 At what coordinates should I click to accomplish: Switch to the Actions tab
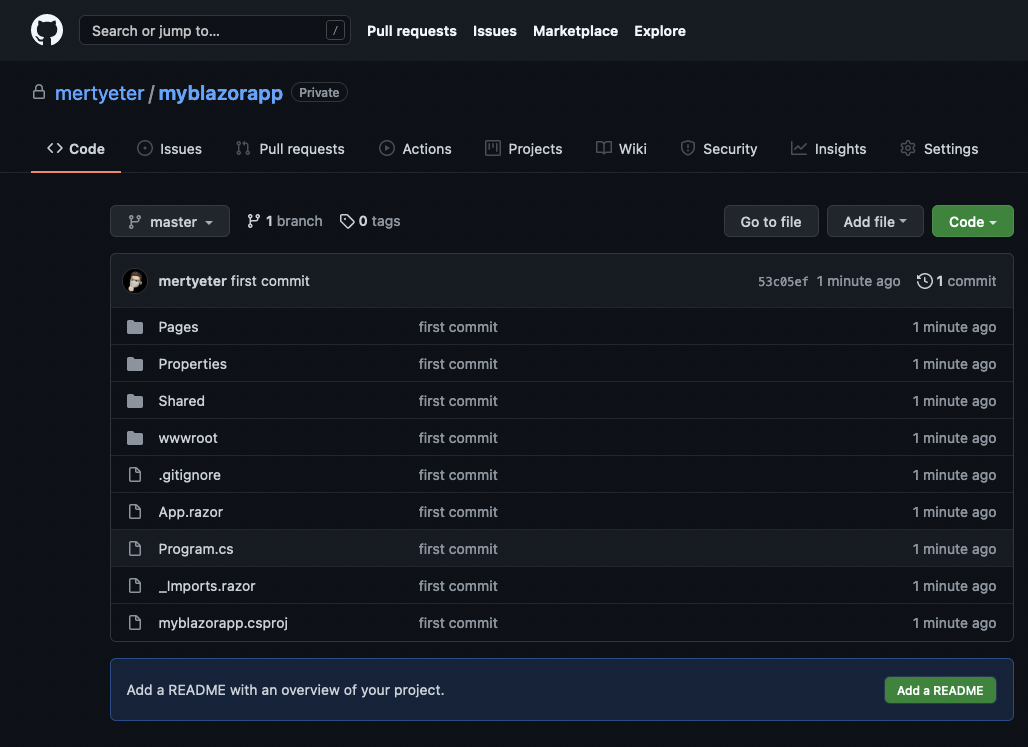(x=415, y=149)
